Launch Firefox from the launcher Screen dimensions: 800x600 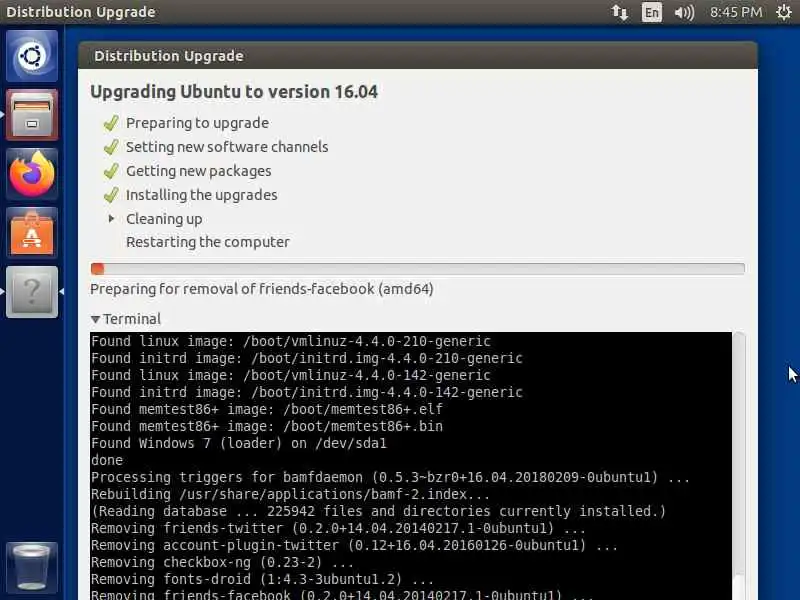tap(32, 173)
